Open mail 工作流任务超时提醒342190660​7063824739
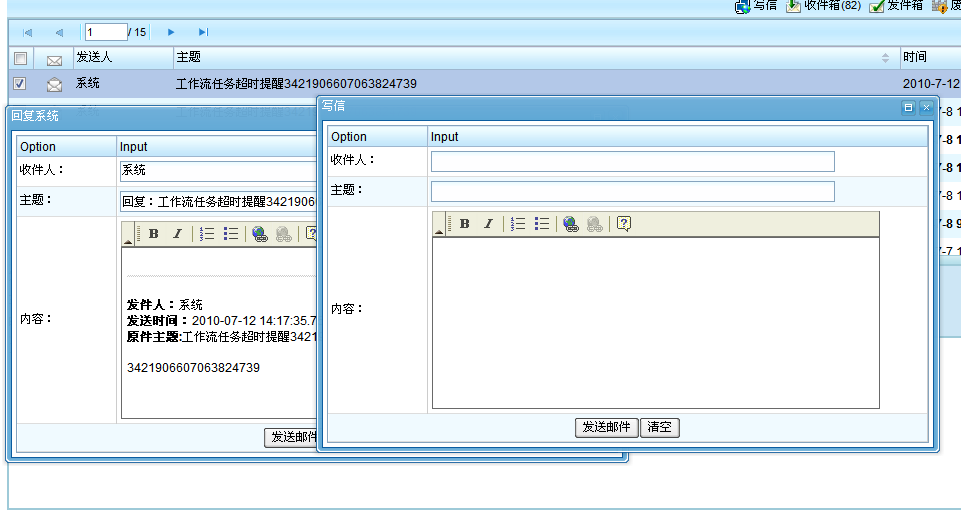 pyautogui.click(x=296, y=84)
